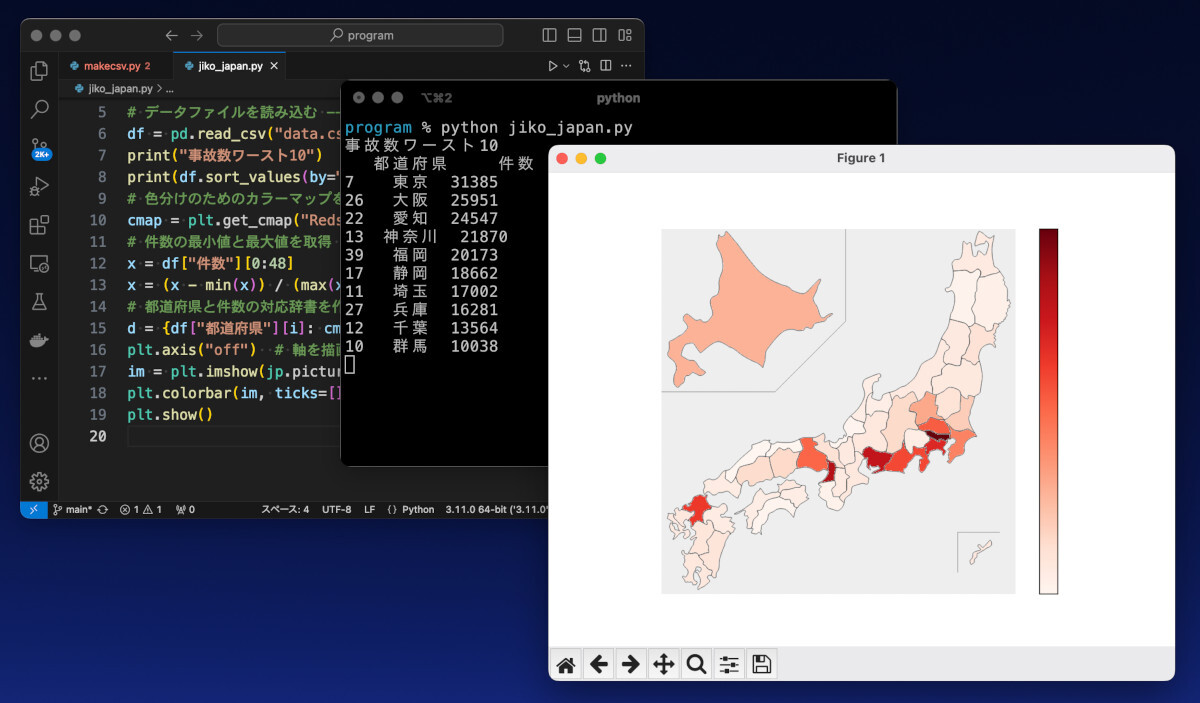
Task: Expand the run options dropdown arrow
Action: point(566,66)
